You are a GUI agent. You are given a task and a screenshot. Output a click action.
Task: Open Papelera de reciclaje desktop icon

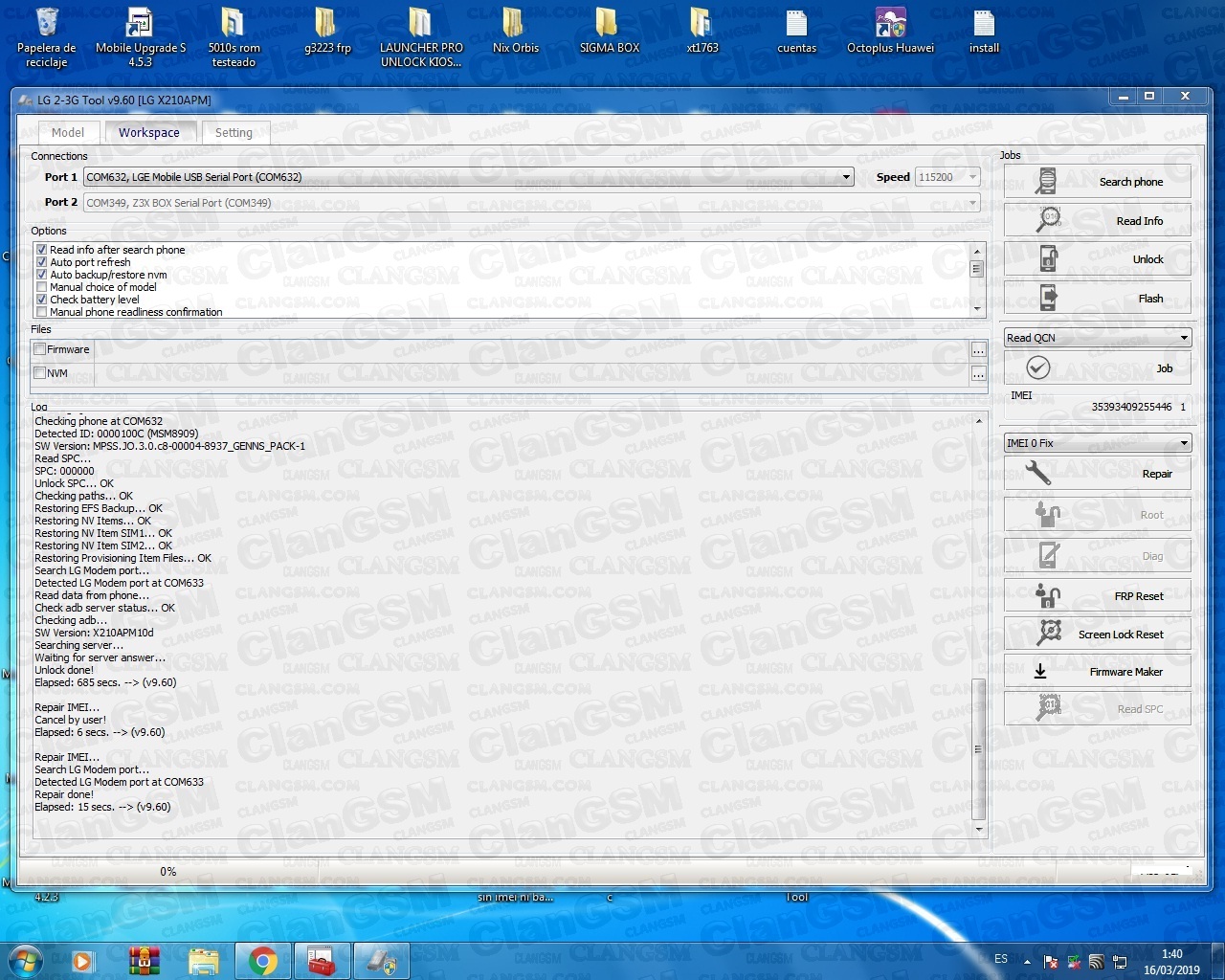pyautogui.click(x=46, y=38)
